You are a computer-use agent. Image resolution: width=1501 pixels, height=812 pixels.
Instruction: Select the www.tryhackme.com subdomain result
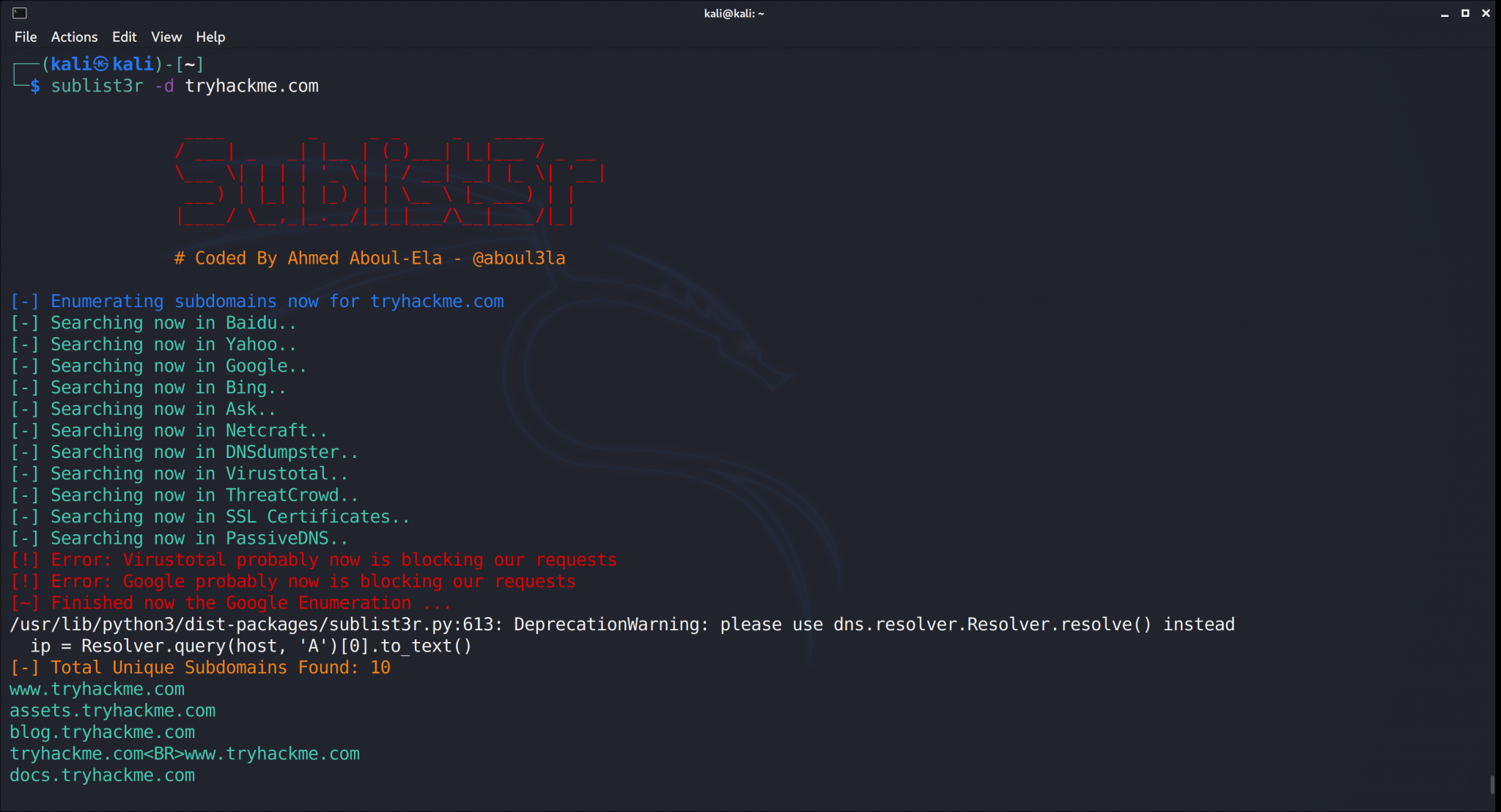pos(97,689)
